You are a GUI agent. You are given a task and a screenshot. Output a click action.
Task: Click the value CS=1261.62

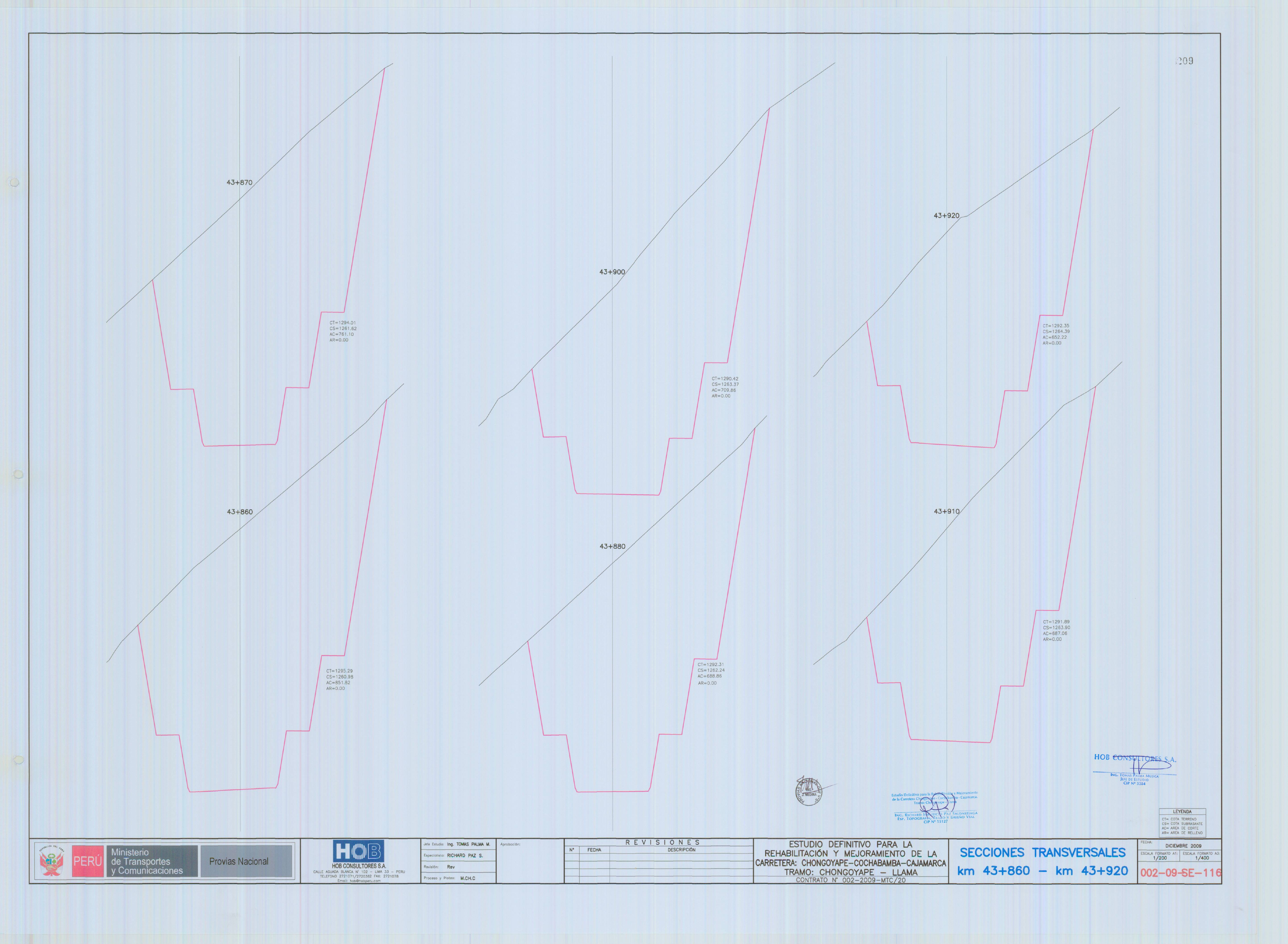pyautogui.click(x=343, y=329)
